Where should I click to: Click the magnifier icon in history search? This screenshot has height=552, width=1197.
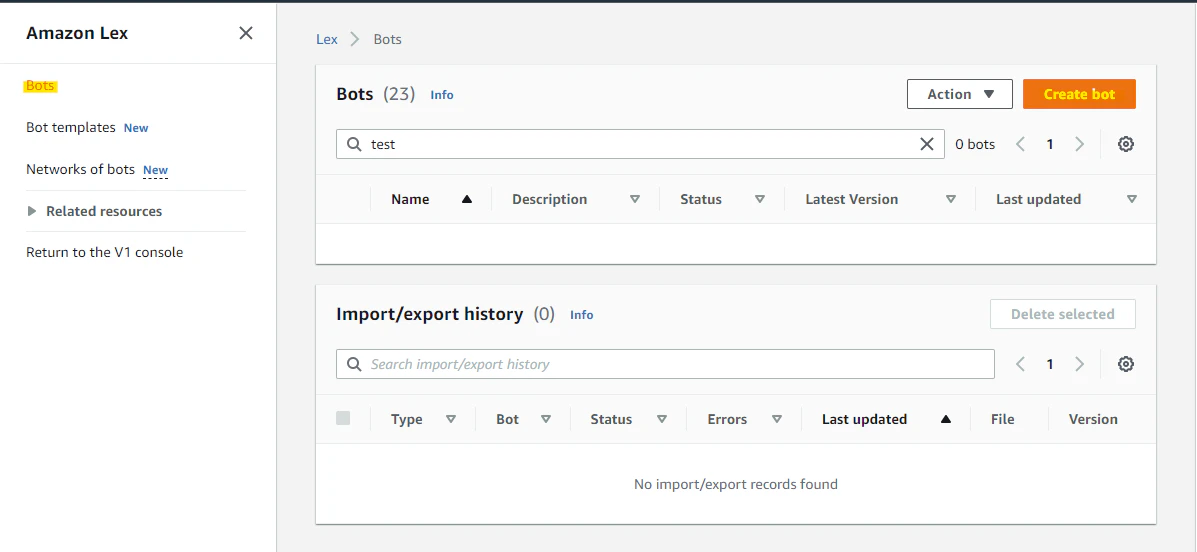tap(354, 364)
